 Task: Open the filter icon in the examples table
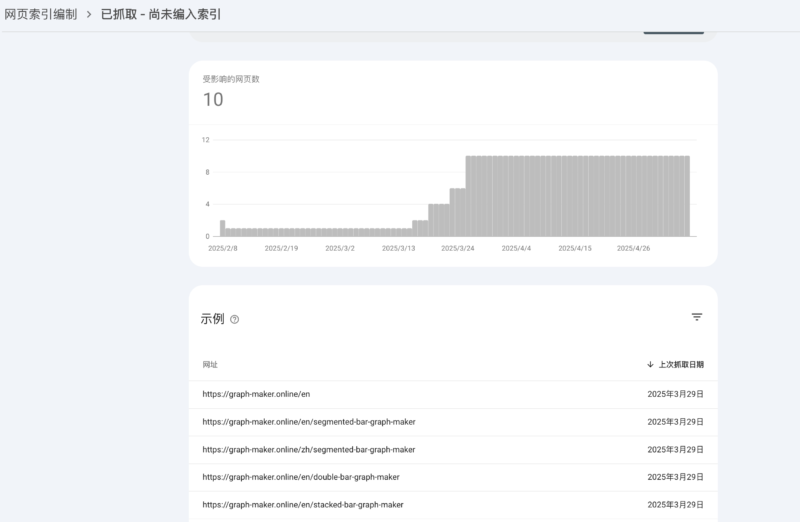[697, 317]
